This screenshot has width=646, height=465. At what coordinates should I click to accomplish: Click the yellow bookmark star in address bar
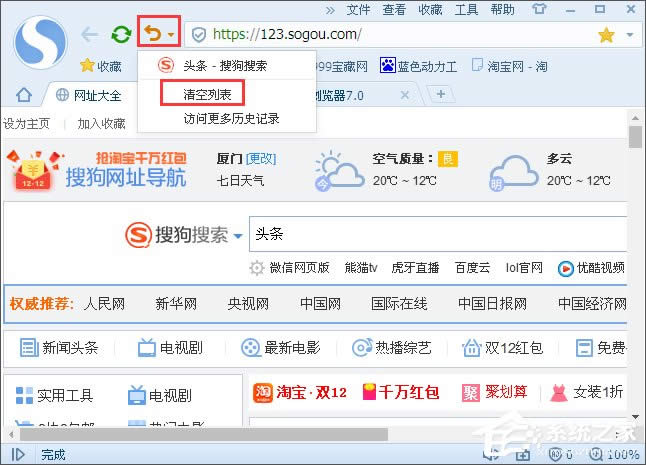(606, 35)
